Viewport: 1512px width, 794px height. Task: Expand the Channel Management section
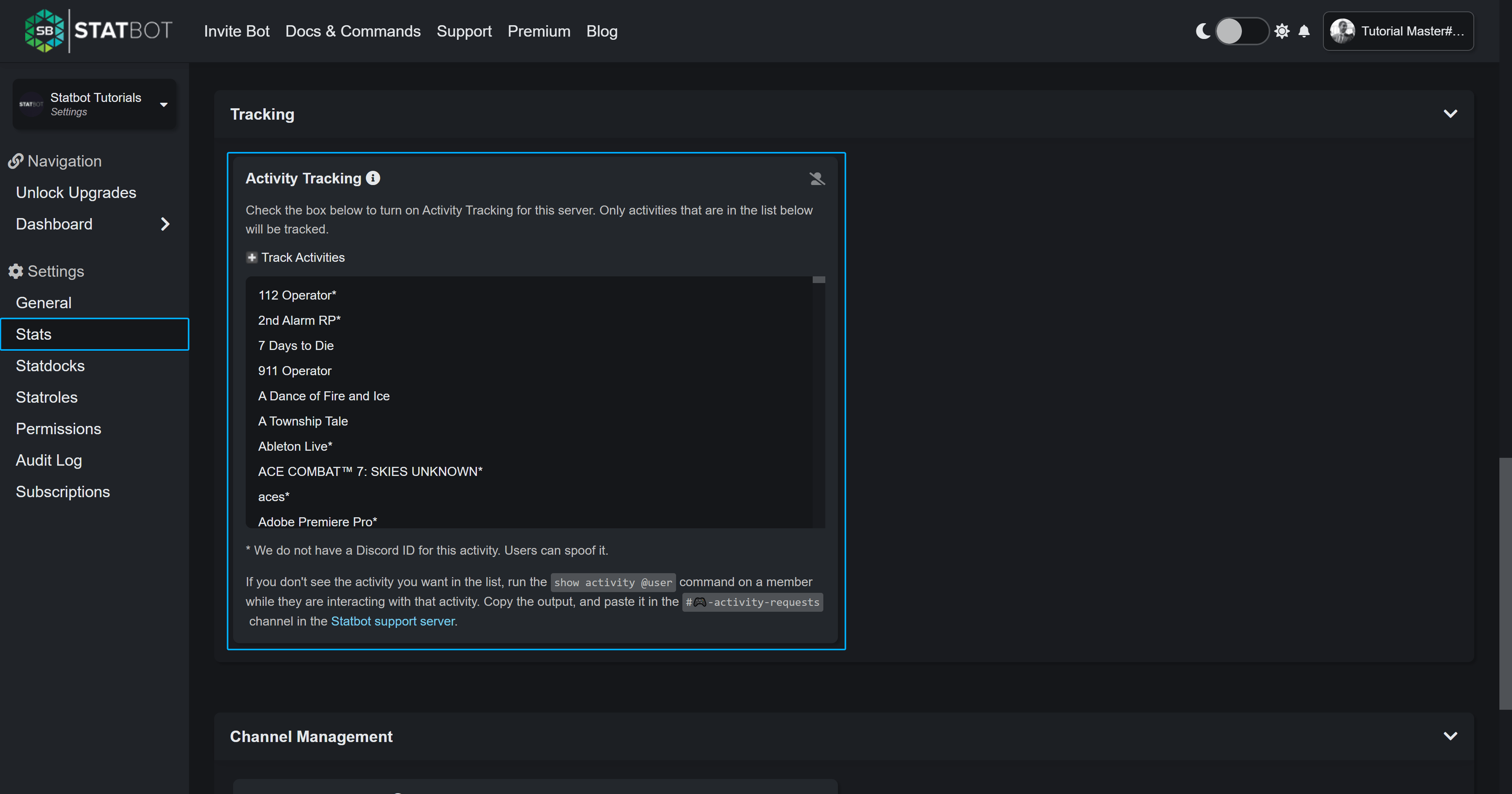1451,737
